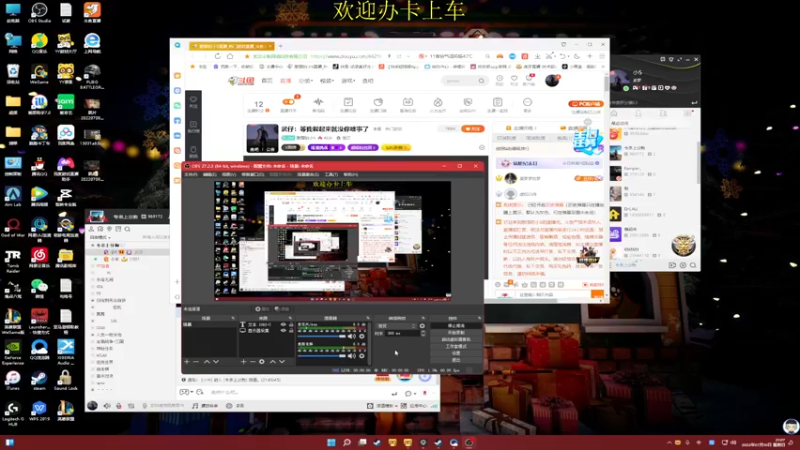This screenshot has height=450, width=800.
Task: Open OBS Studio desktop shortcut
Action: click(x=39, y=13)
